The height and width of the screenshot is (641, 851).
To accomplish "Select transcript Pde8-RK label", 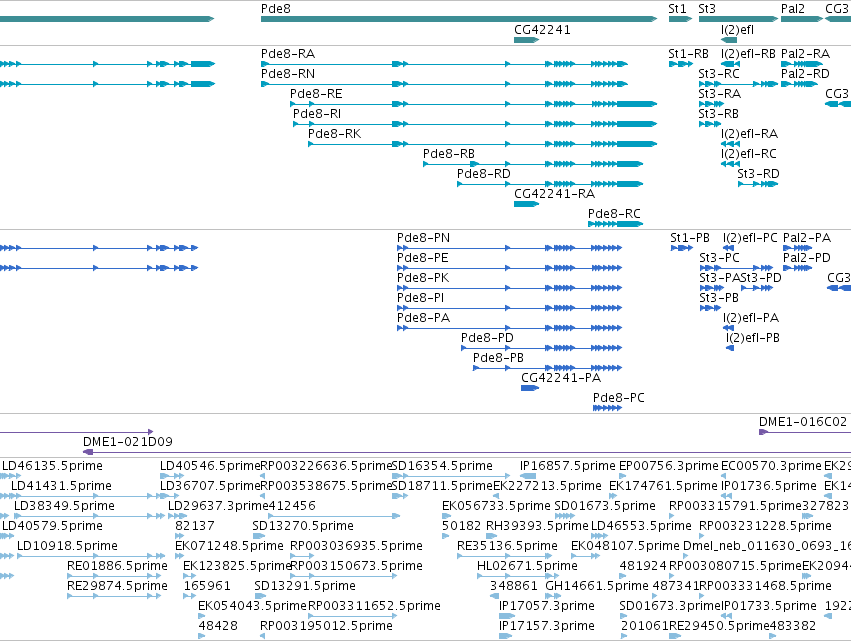I will 335,134.
